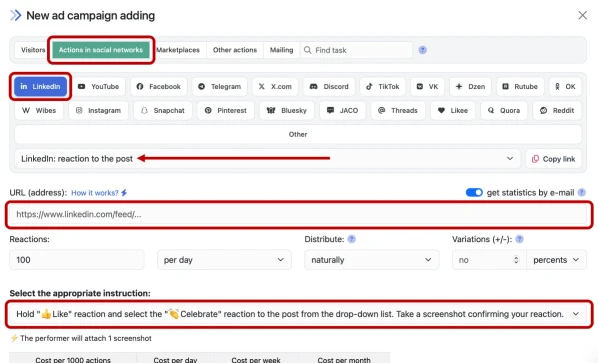
Task: Choose the YouTube network button
Action: point(99,87)
